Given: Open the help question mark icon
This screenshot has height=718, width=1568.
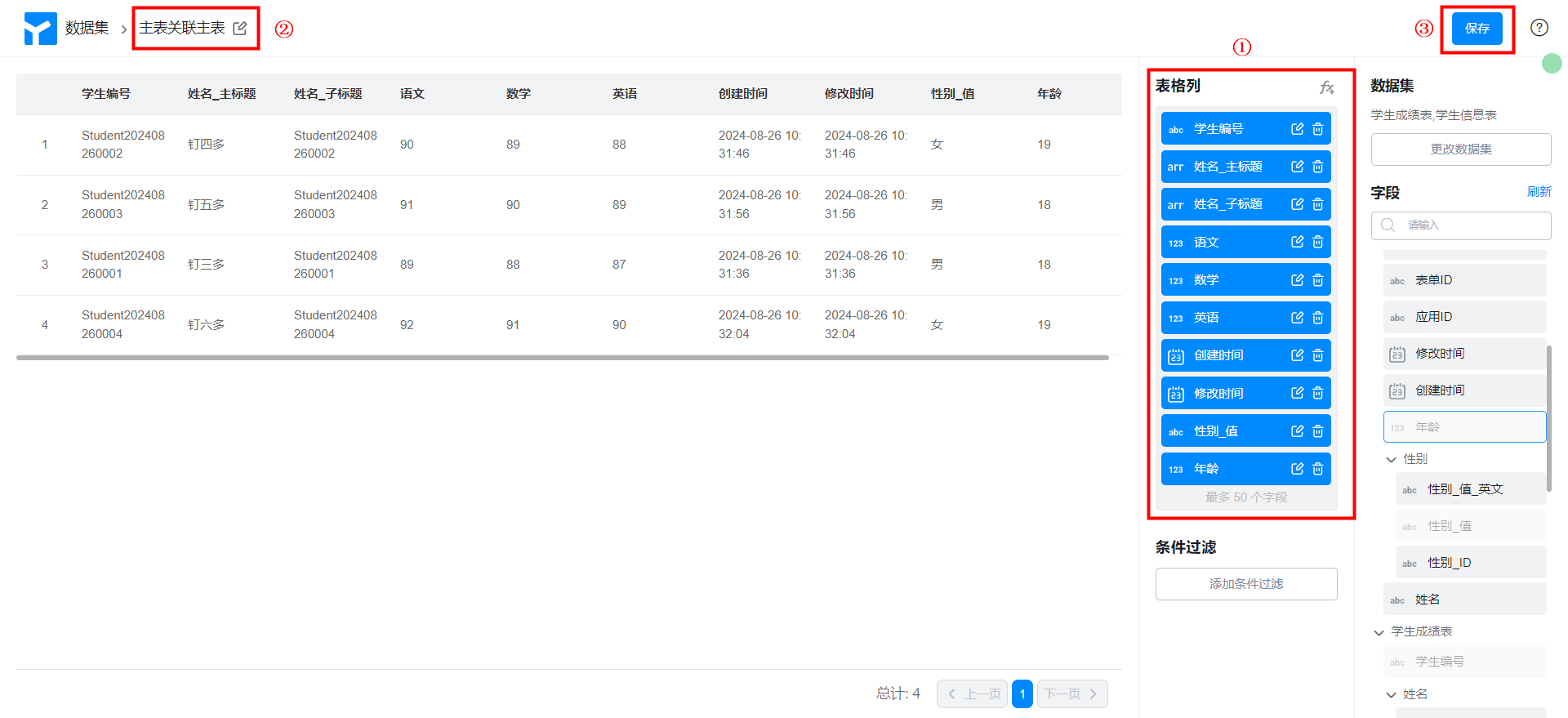Looking at the screenshot, I should pyautogui.click(x=1539, y=28).
